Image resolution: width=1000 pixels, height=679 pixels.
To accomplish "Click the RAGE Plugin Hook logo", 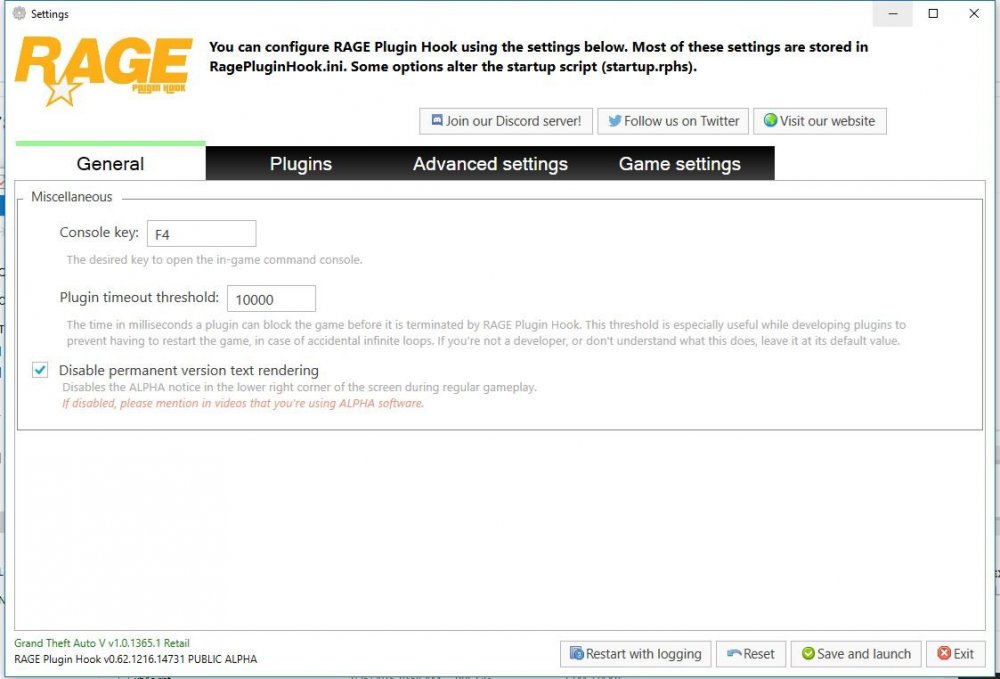I will (103, 71).
